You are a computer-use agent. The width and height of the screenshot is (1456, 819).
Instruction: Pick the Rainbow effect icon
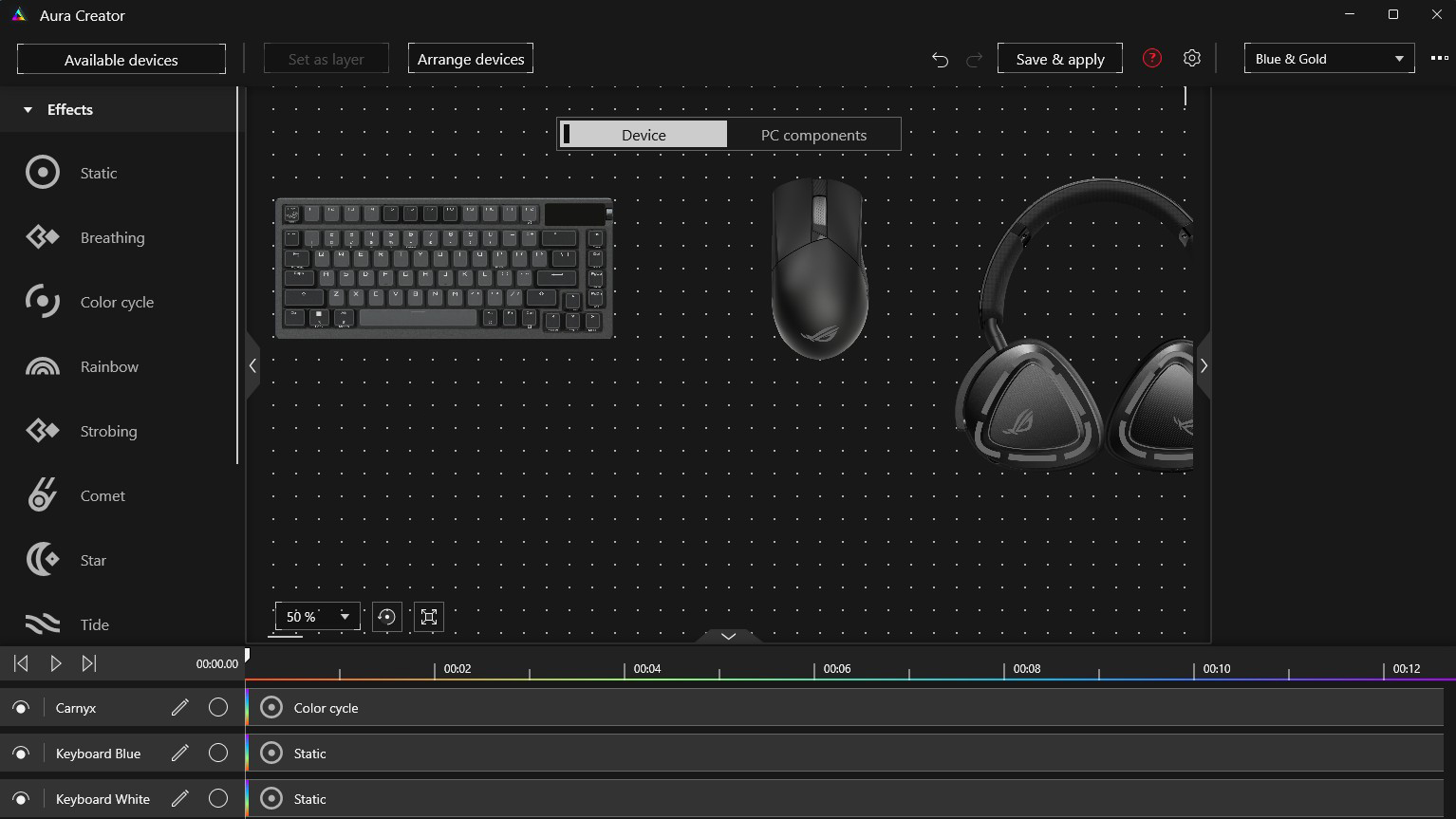coord(43,366)
